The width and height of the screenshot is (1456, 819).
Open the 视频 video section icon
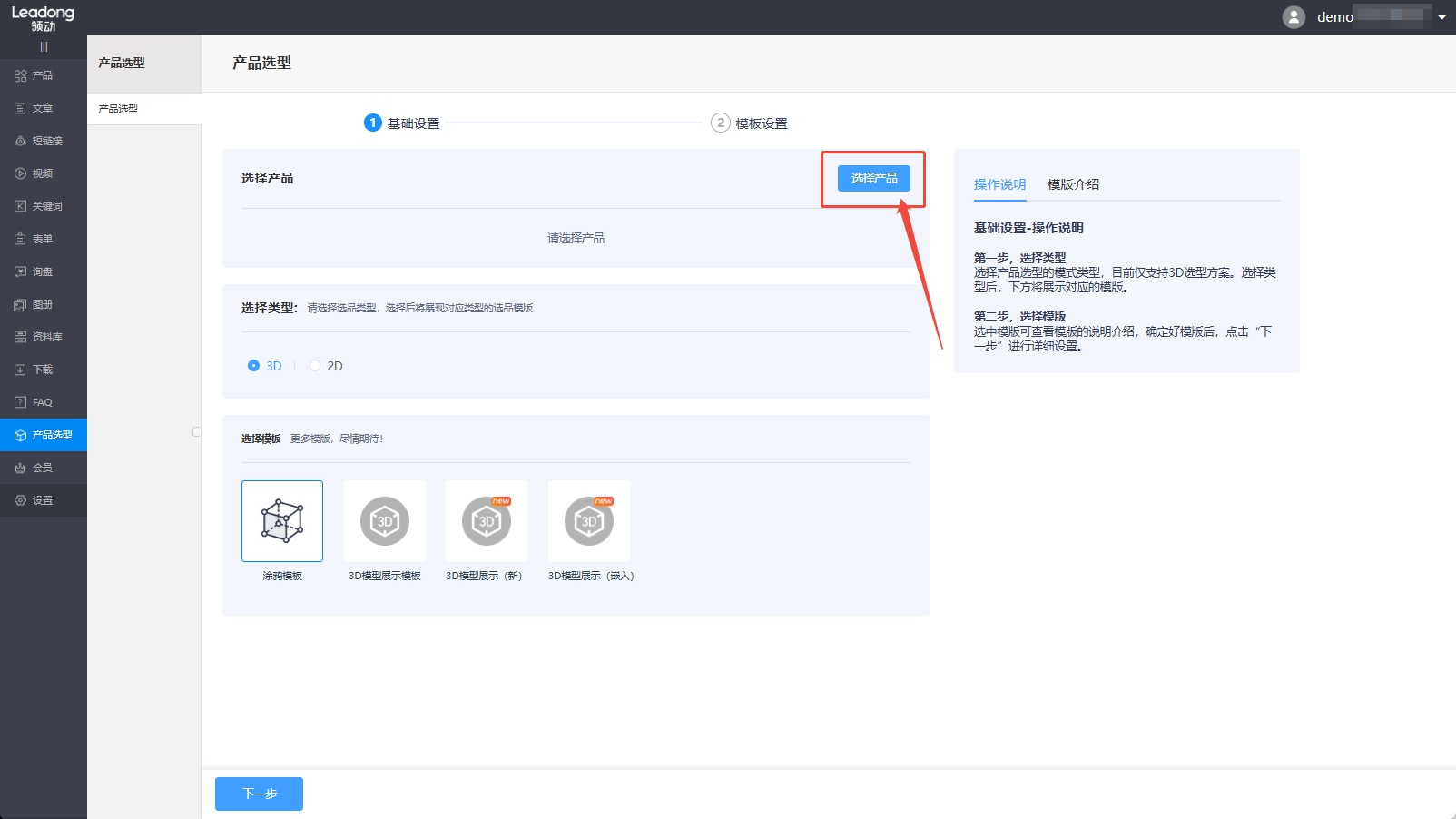(20, 173)
